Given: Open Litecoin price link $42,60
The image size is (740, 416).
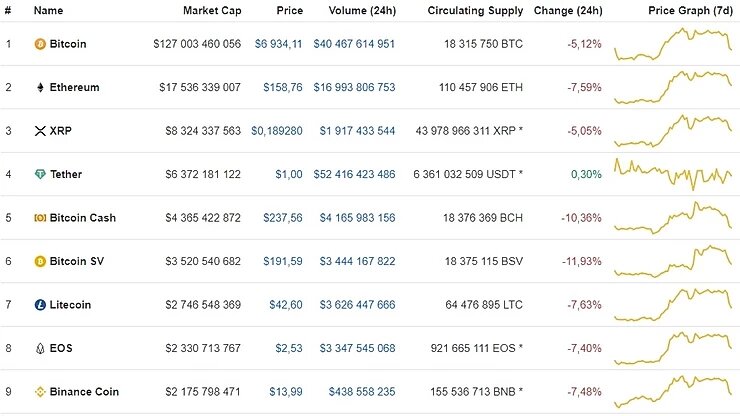Looking at the screenshot, I should [x=285, y=305].
